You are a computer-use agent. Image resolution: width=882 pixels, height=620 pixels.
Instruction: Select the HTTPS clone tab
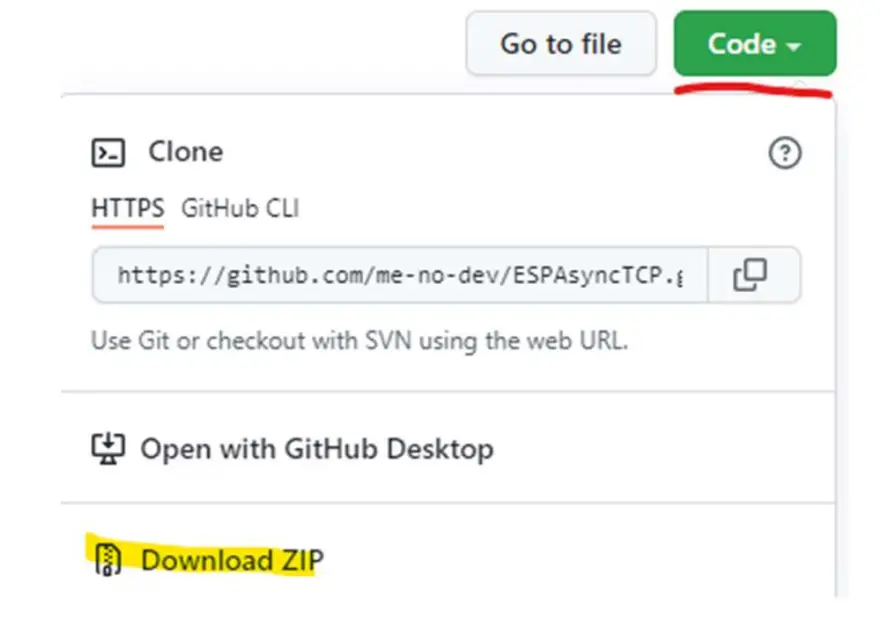coord(127,209)
